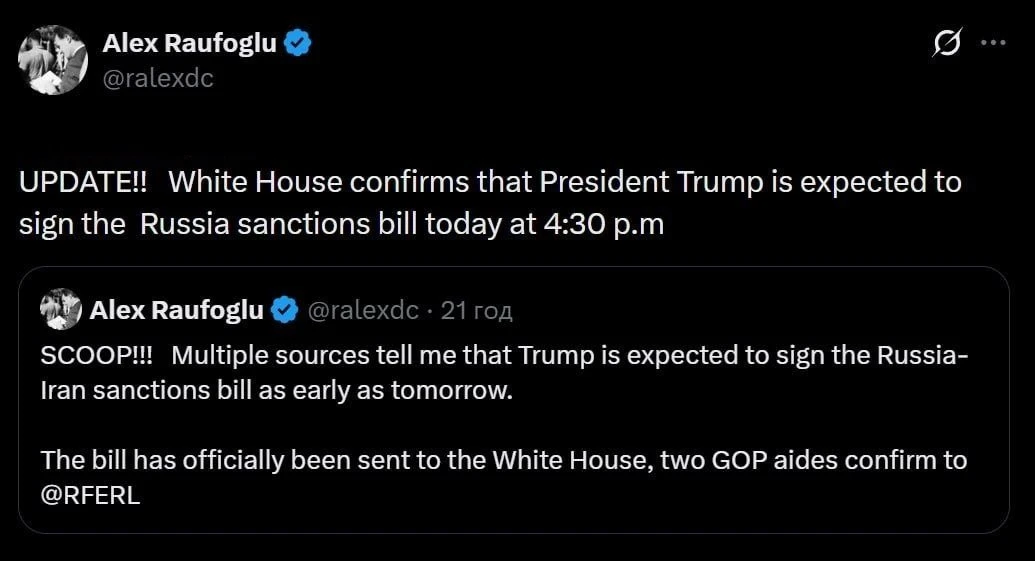Open the three-dot more options menu
The image size is (1035, 561).
(x=993, y=43)
